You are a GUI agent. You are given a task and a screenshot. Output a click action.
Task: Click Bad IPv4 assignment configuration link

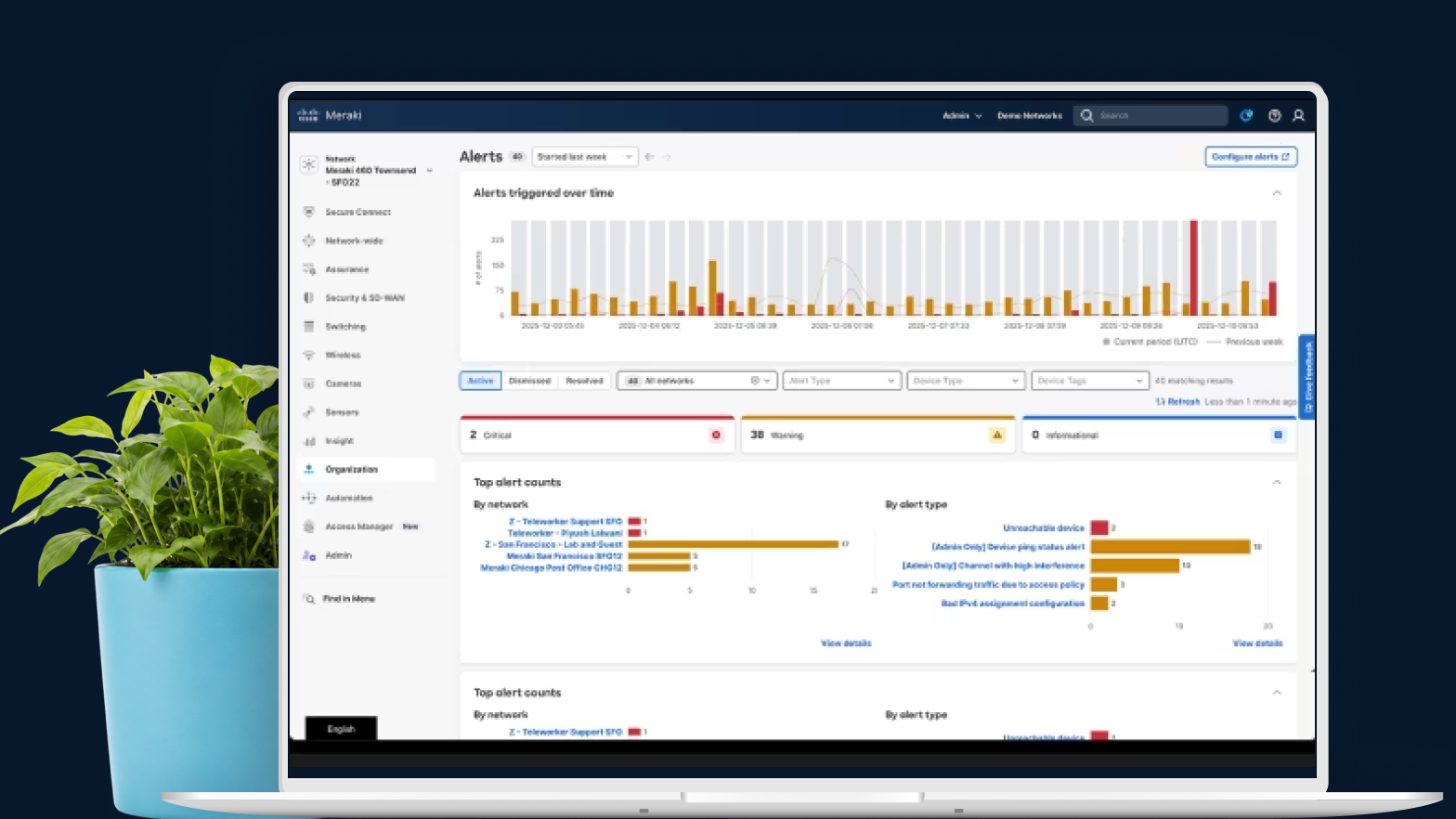point(1013,604)
